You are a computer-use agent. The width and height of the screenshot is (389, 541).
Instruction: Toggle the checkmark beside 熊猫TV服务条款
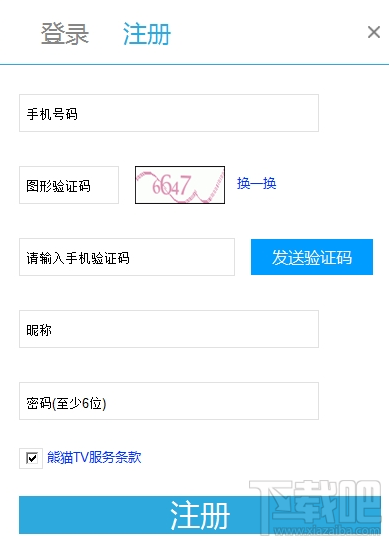point(31,458)
